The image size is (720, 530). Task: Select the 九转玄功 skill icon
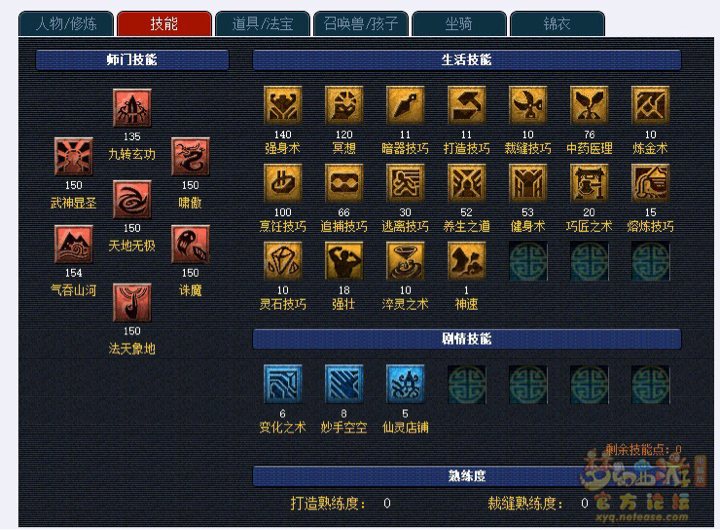(132, 108)
